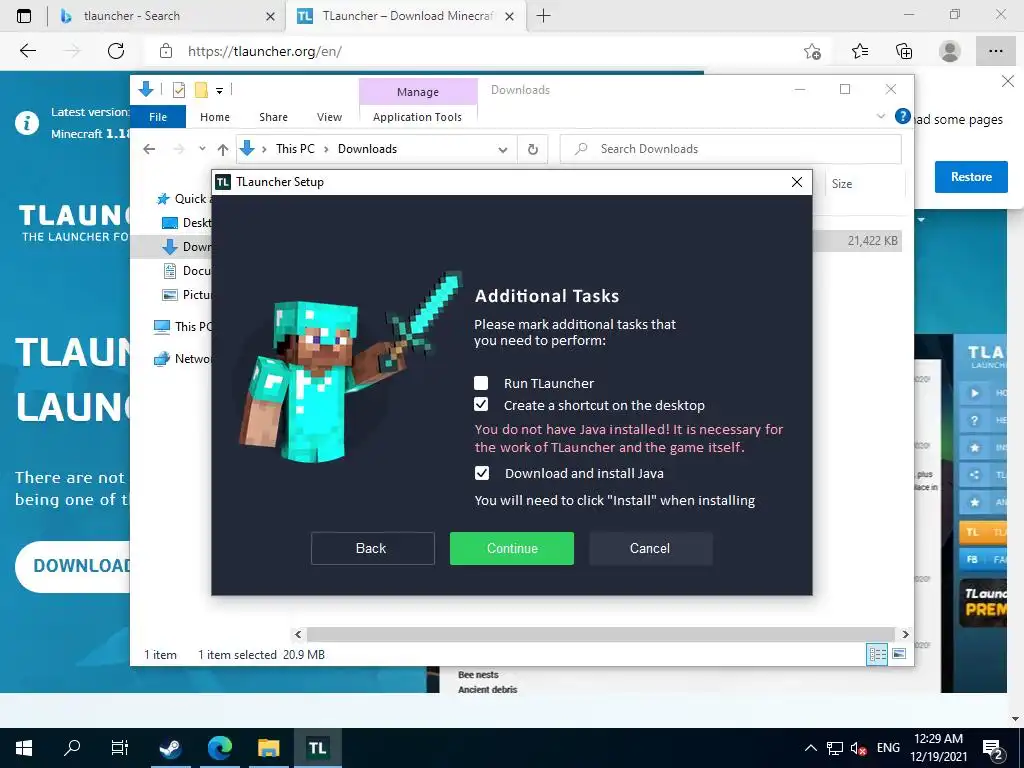Open File Explorer taskbar icon

268,748
